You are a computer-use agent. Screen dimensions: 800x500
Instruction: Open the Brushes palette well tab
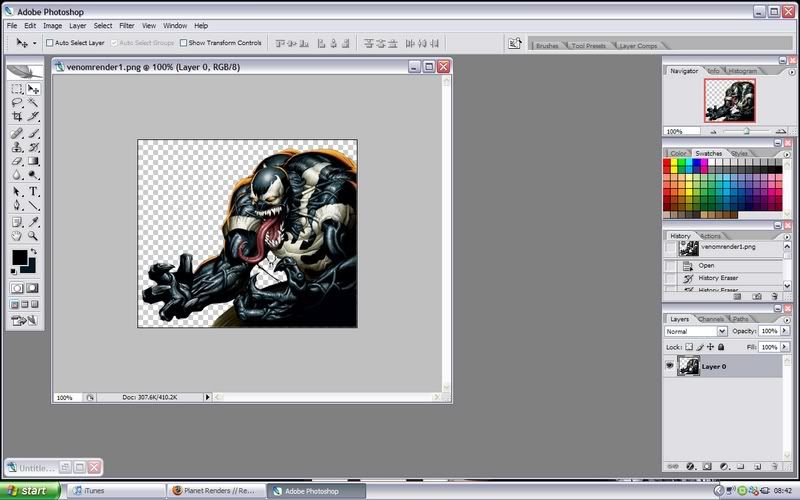(547, 46)
